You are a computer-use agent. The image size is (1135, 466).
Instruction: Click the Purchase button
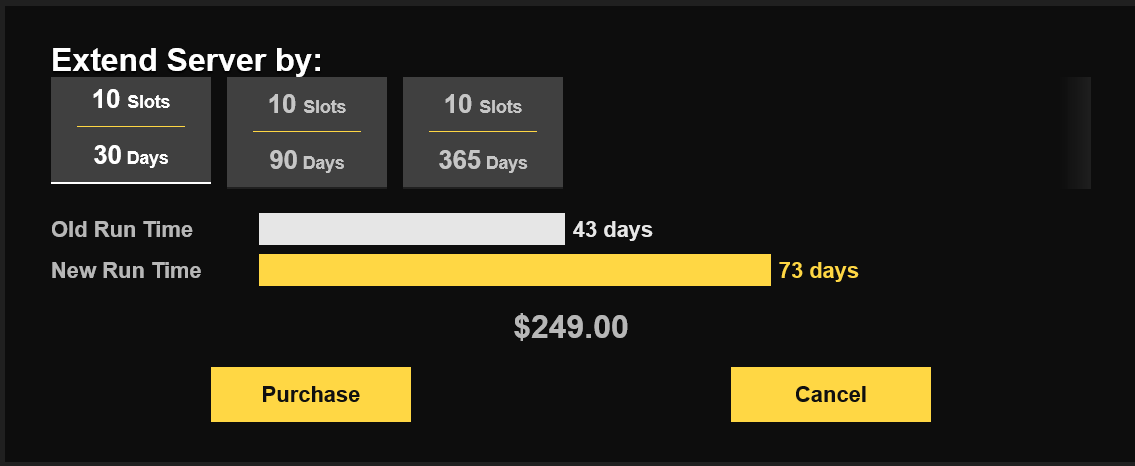point(311,394)
